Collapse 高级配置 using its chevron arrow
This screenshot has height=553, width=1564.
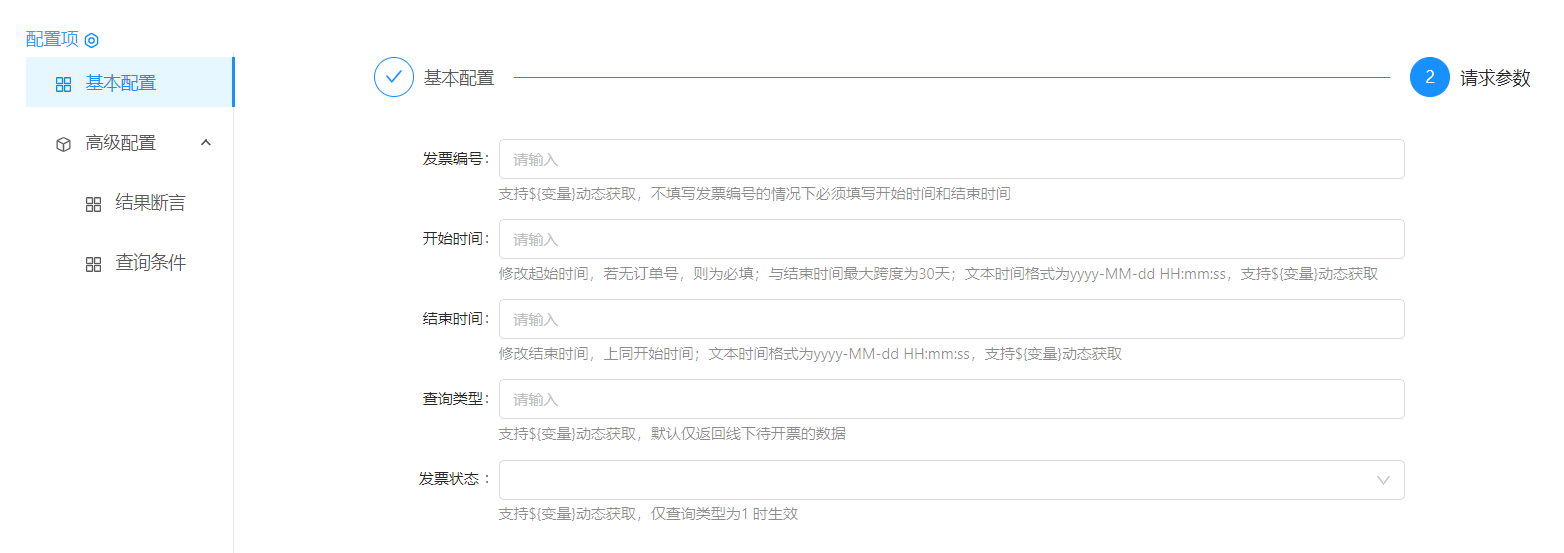click(206, 143)
